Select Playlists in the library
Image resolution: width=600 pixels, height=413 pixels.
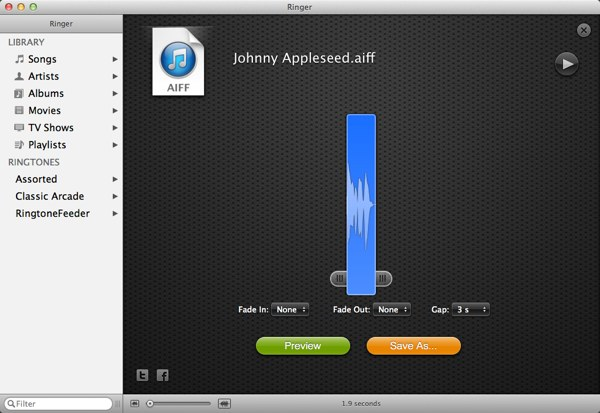coord(47,145)
